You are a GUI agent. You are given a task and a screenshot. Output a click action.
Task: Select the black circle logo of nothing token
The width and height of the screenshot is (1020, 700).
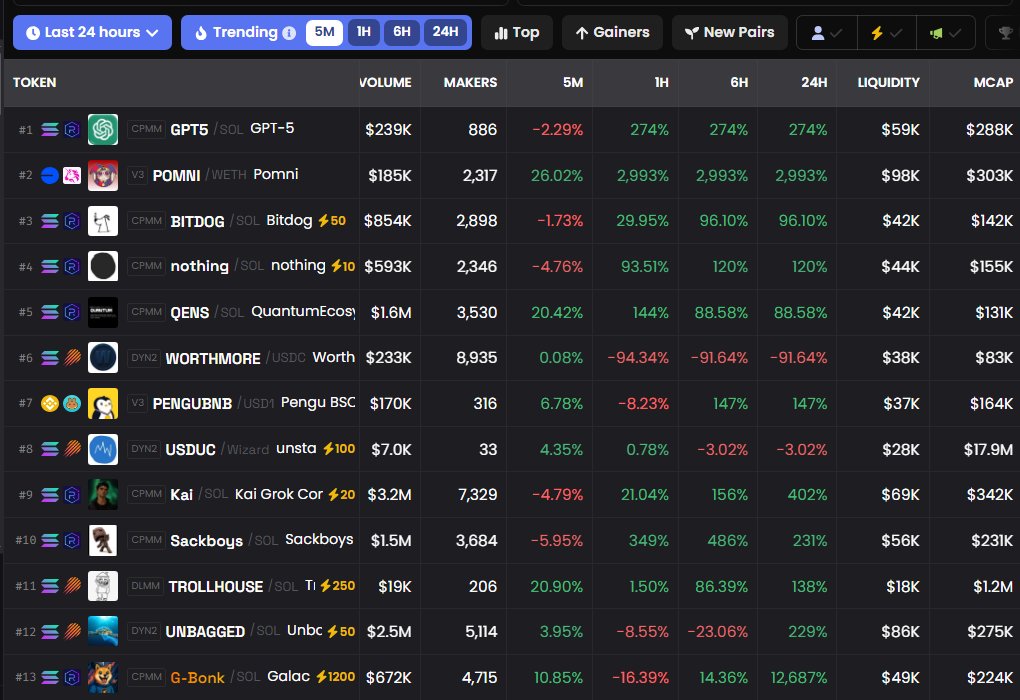103,266
